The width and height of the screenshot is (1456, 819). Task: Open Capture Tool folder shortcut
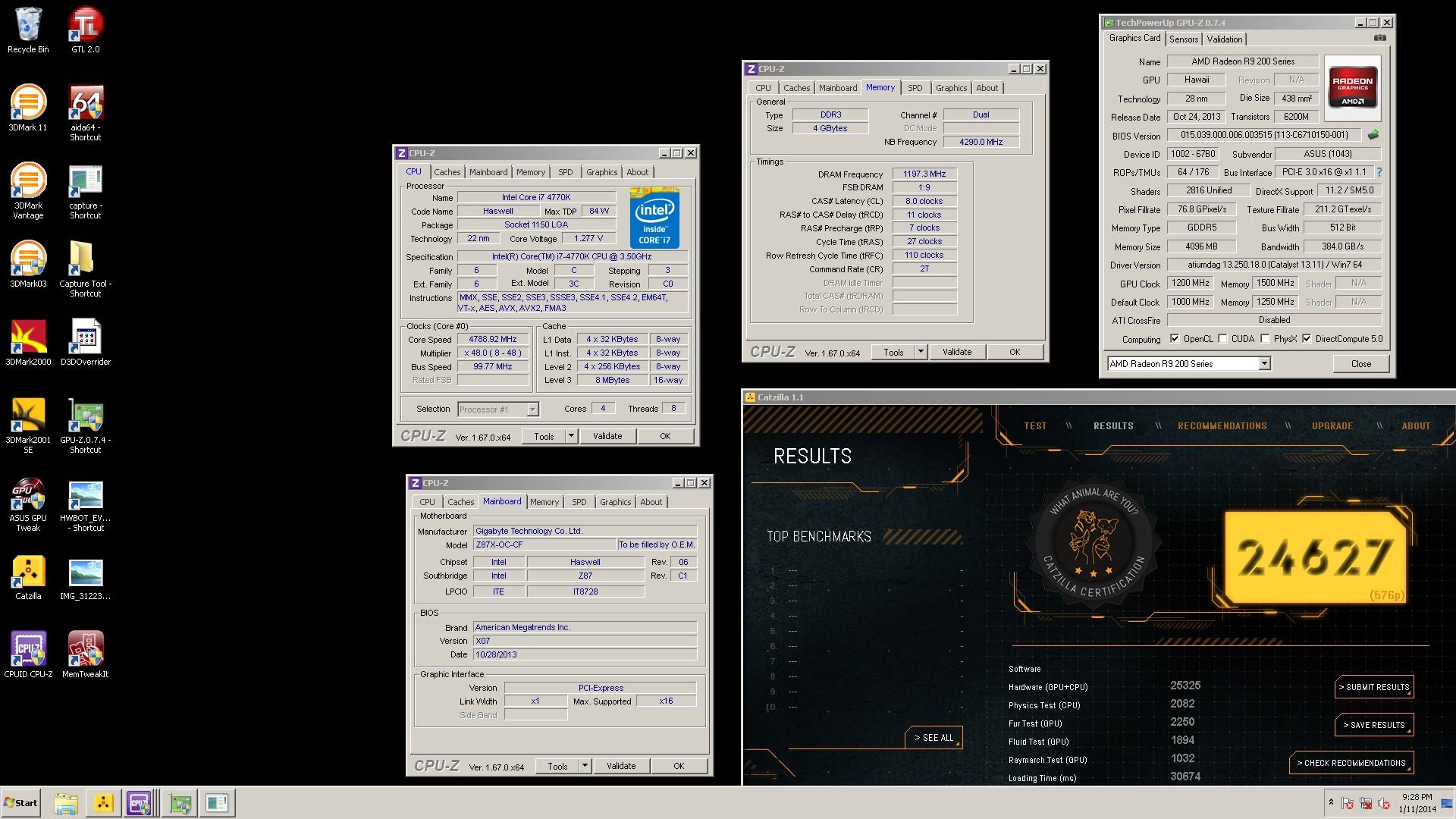[85, 269]
